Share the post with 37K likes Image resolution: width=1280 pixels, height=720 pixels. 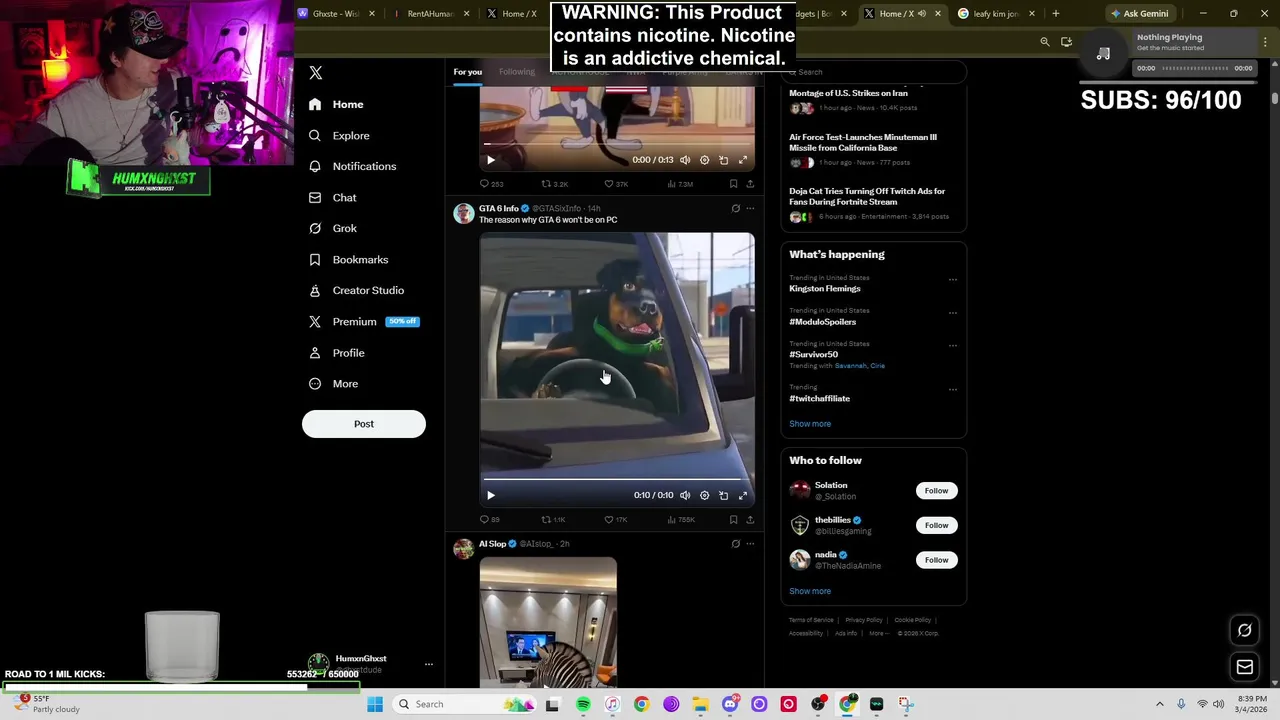(x=750, y=184)
